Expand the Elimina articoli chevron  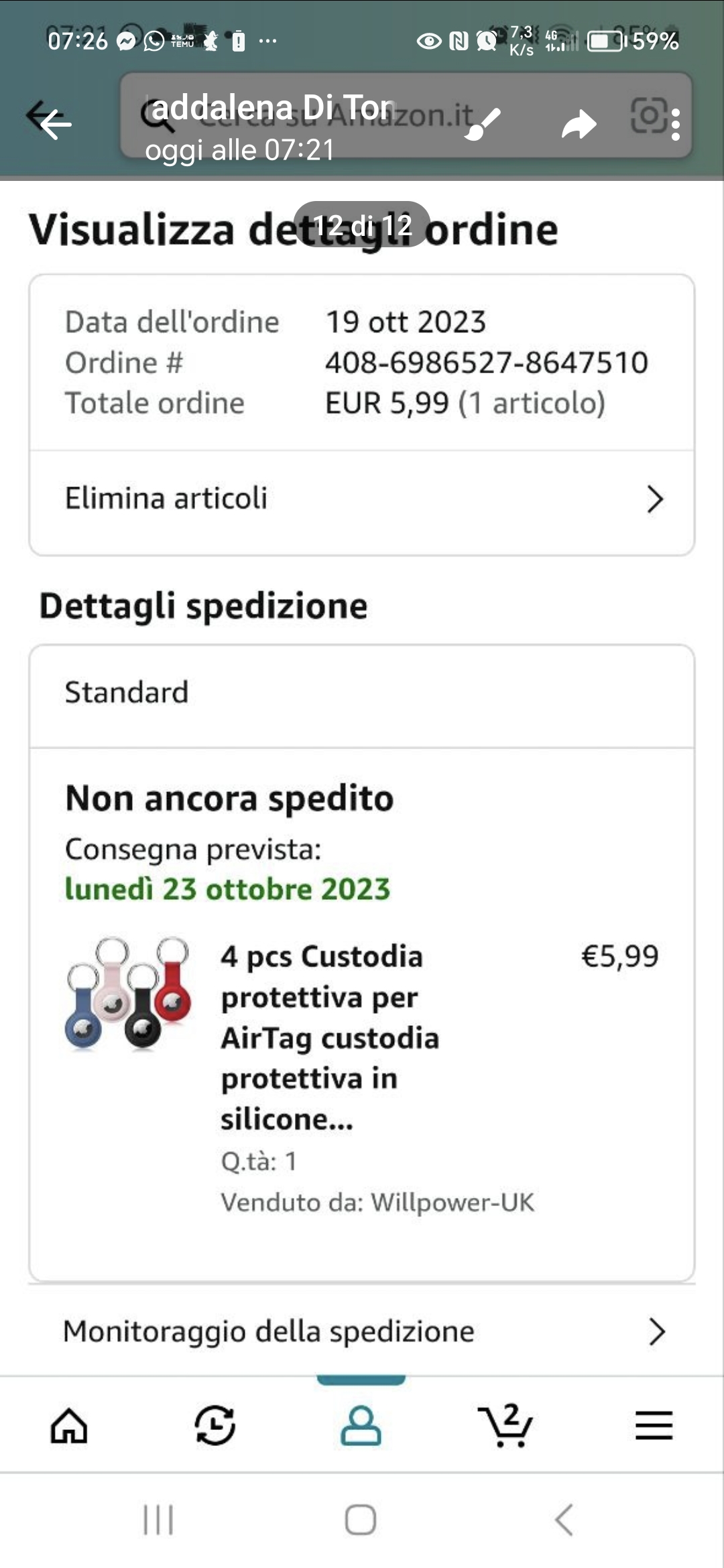click(655, 499)
